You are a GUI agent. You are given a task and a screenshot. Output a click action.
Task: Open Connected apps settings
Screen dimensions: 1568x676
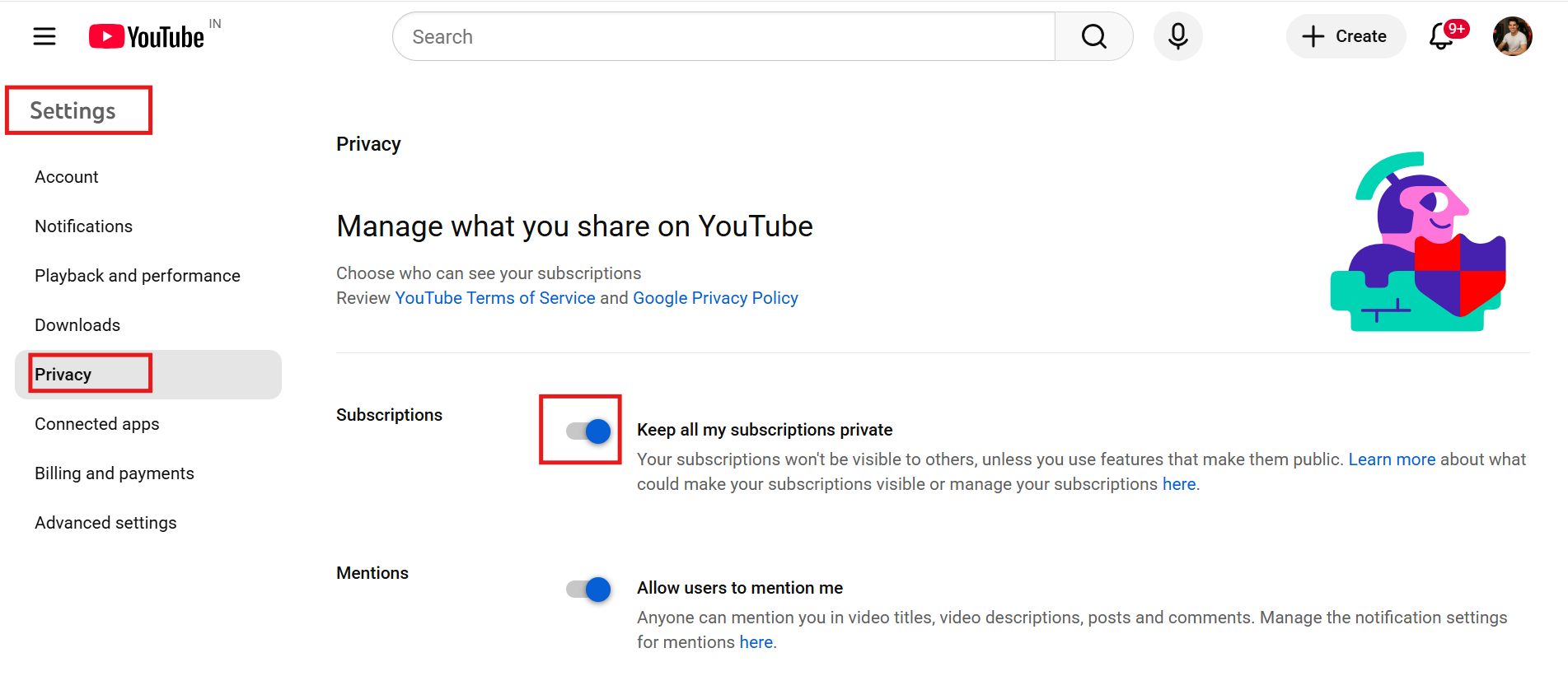coord(97,424)
